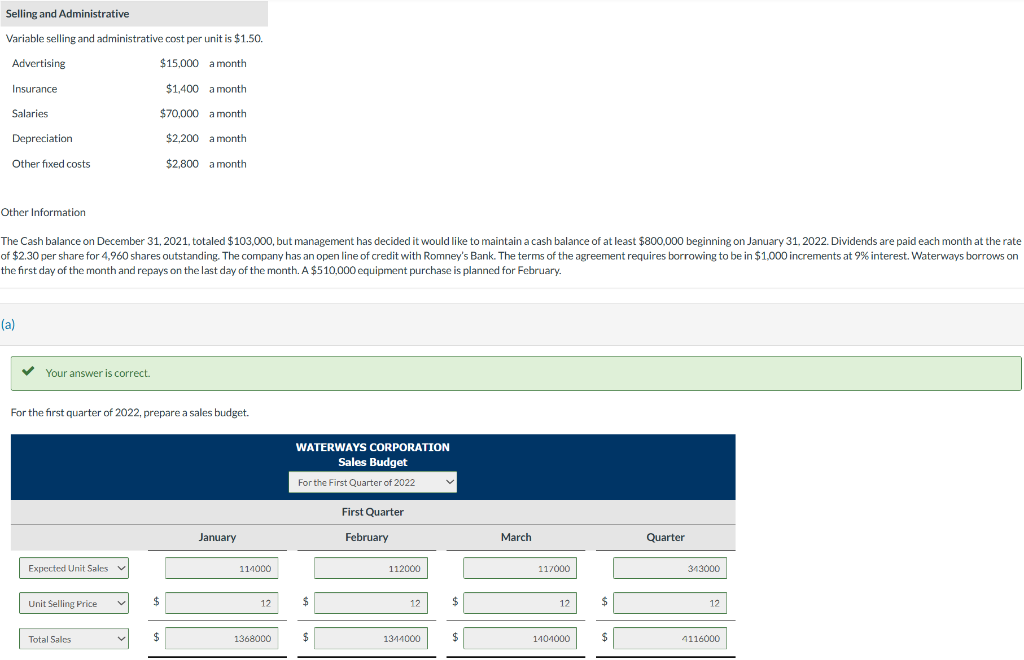Click the 'Other fixed costs' row label

pyautogui.click(x=51, y=164)
